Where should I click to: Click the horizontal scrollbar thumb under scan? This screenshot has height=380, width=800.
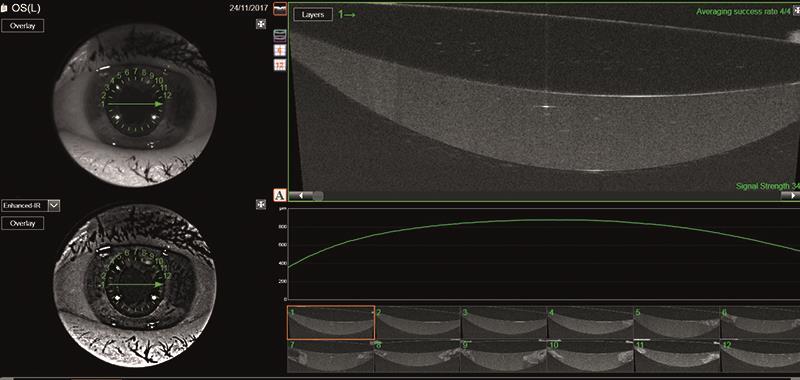[x=318, y=195]
